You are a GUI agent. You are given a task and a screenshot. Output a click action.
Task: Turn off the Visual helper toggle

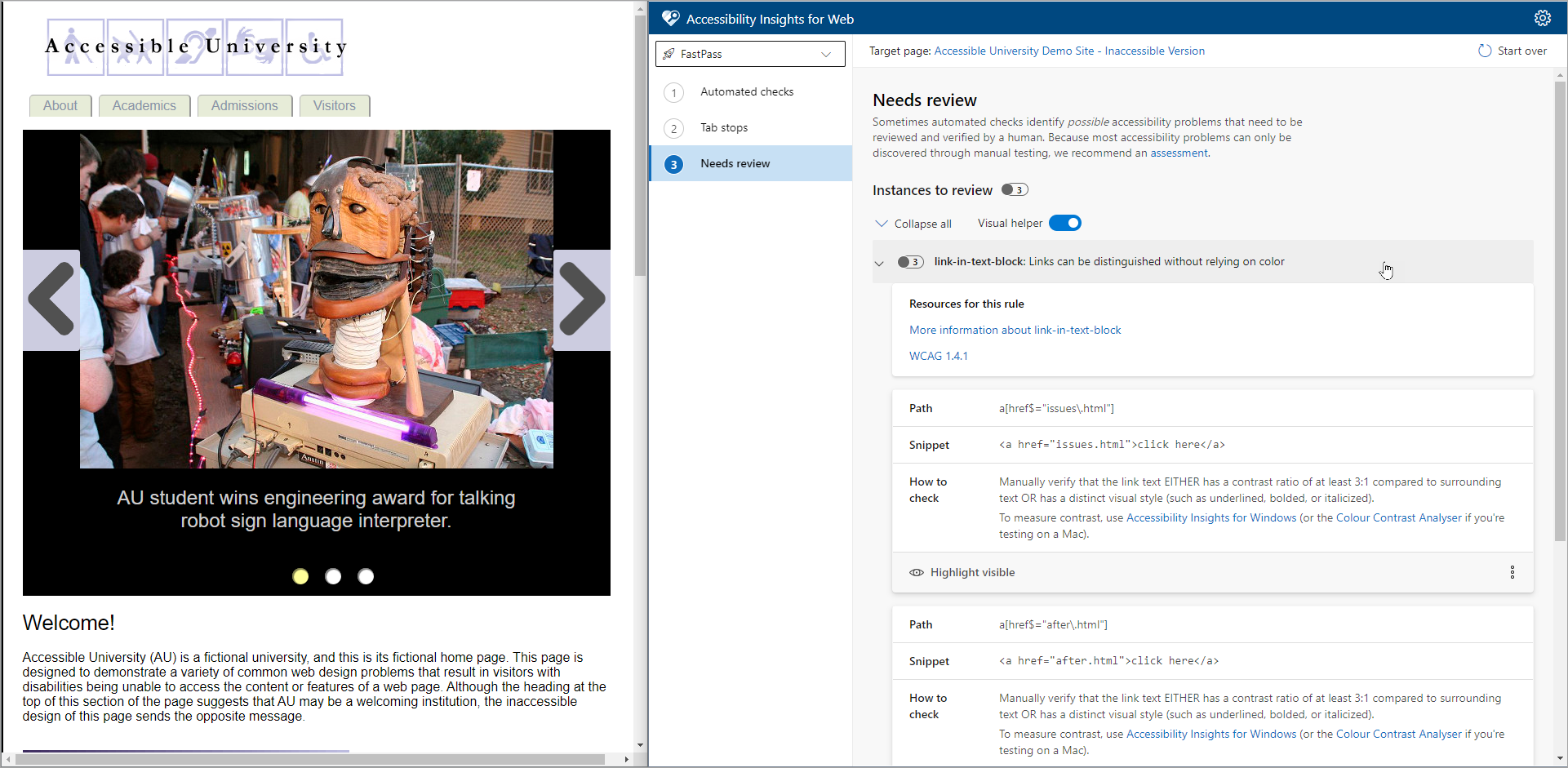coord(1064,223)
